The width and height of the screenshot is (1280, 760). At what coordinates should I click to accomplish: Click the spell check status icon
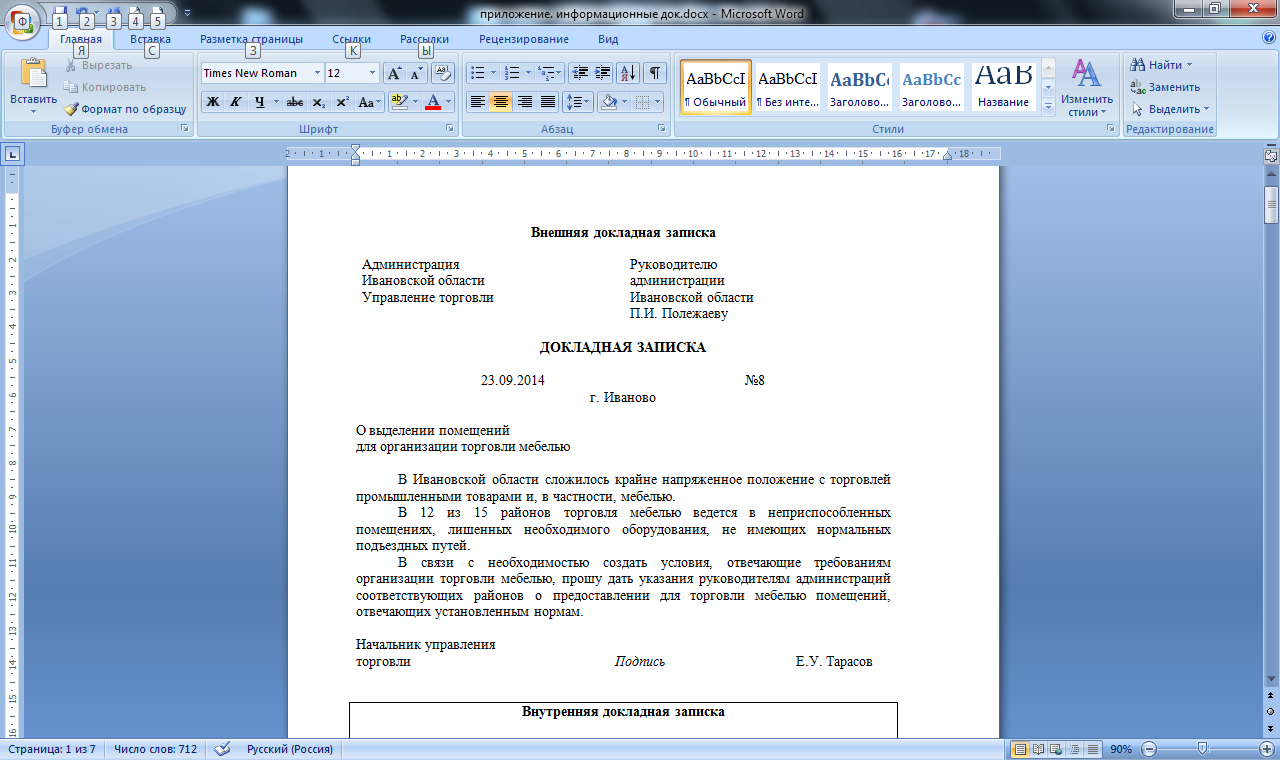(x=222, y=749)
